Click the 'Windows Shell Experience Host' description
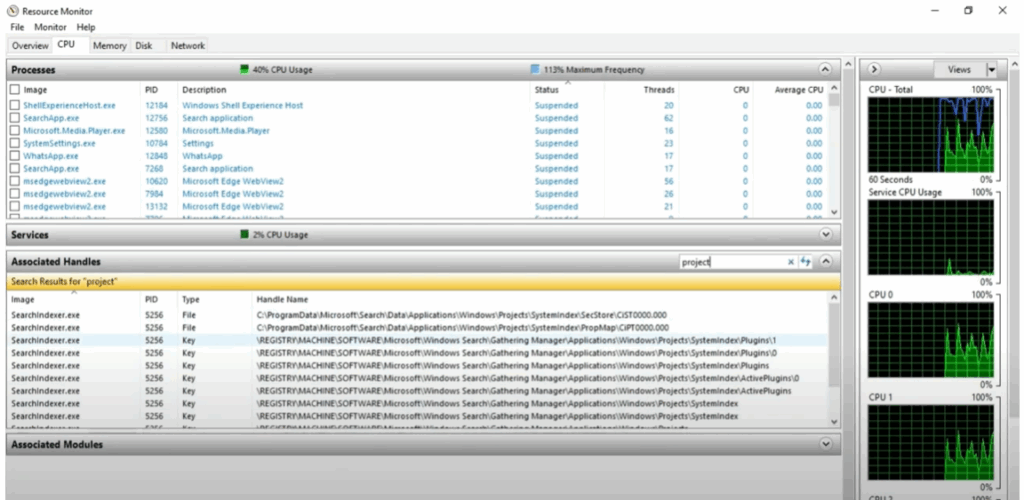Image resolution: width=1024 pixels, height=500 pixels. [x=242, y=105]
